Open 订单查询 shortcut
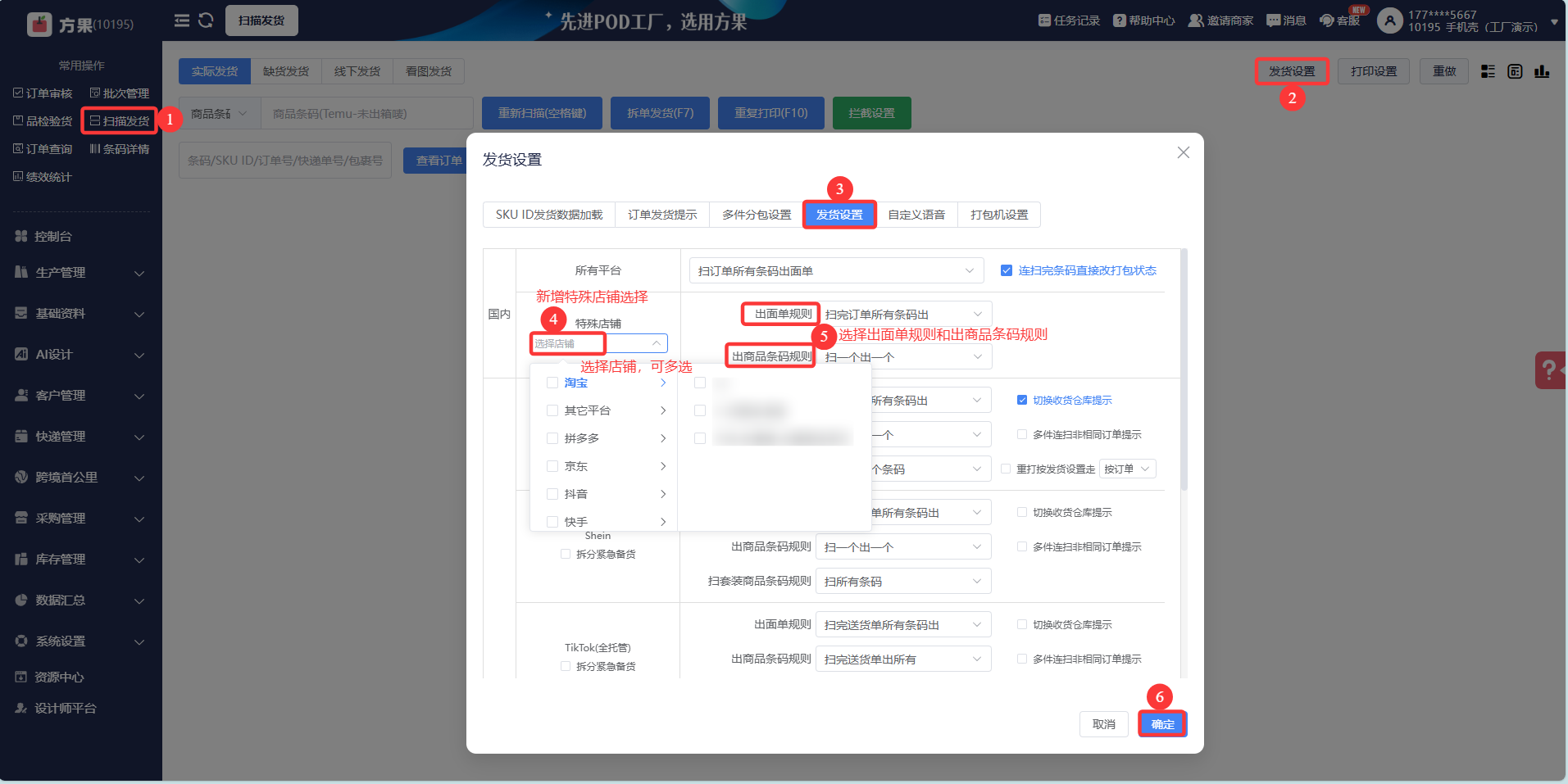Viewport: 1568px width, 784px height. click(x=43, y=149)
